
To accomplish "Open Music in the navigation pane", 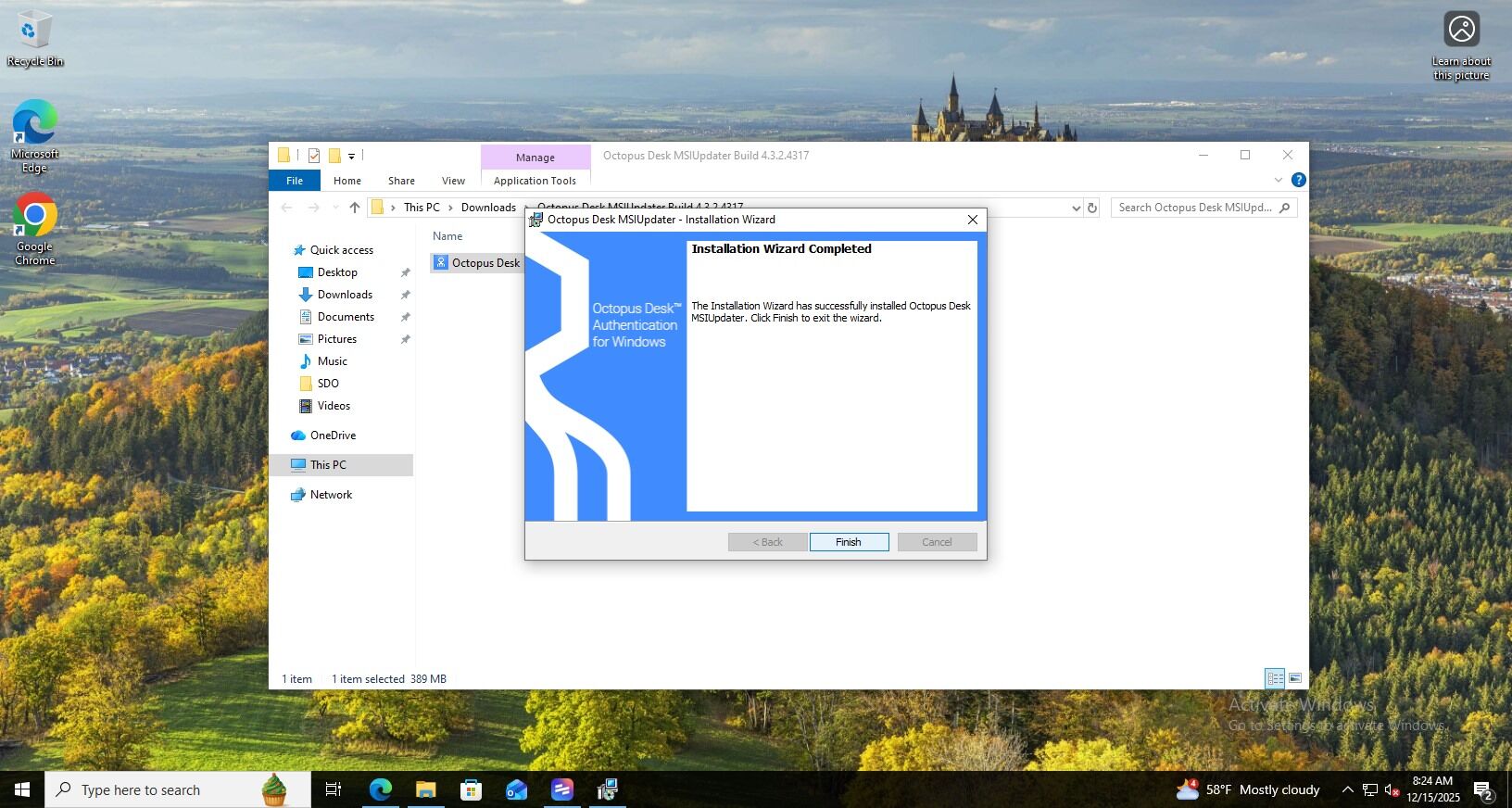I will (332, 361).
